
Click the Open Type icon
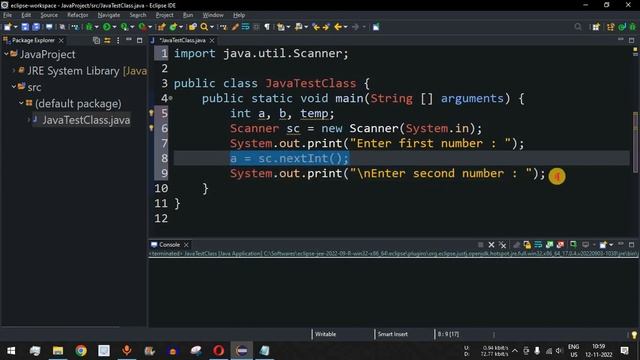click(x=193, y=27)
